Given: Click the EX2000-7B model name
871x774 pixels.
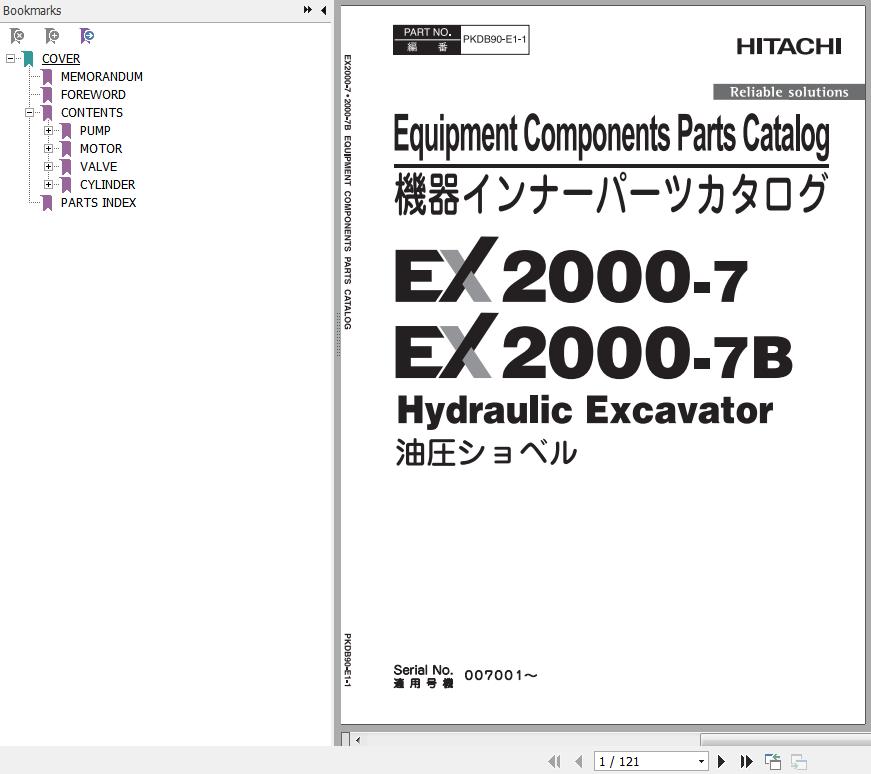Looking at the screenshot, I should (x=593, y=347).
